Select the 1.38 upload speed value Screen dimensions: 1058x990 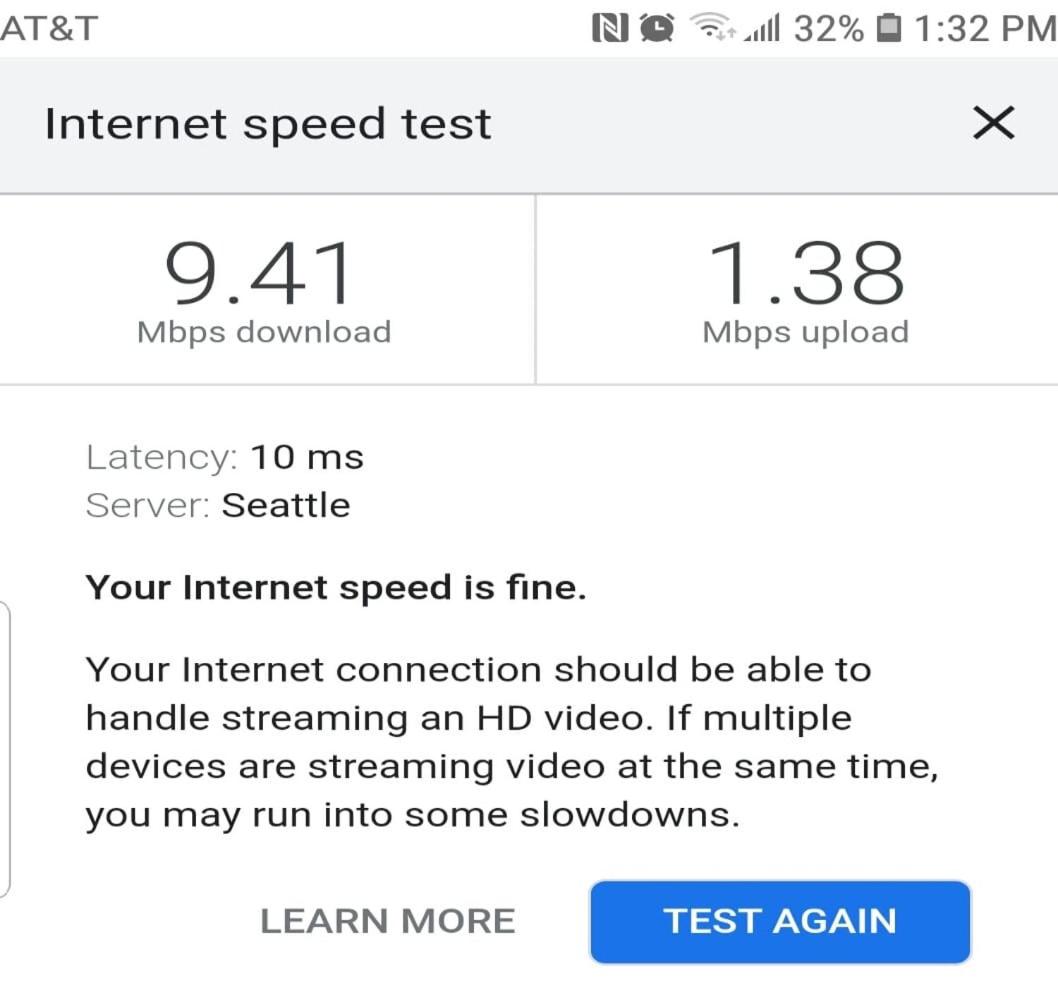805,272
